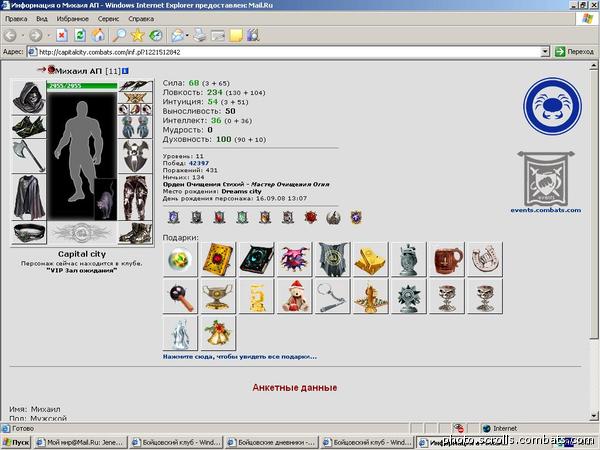
Task: Click the keychain gift
Action: coord(332,296)
